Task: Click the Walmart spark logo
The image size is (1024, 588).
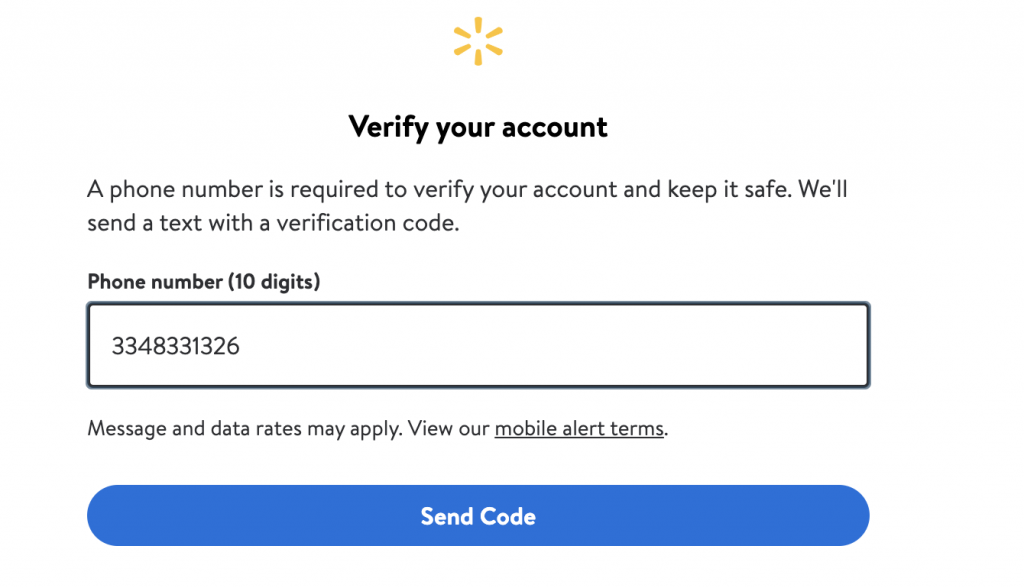Action: click(x=478, y=41)
